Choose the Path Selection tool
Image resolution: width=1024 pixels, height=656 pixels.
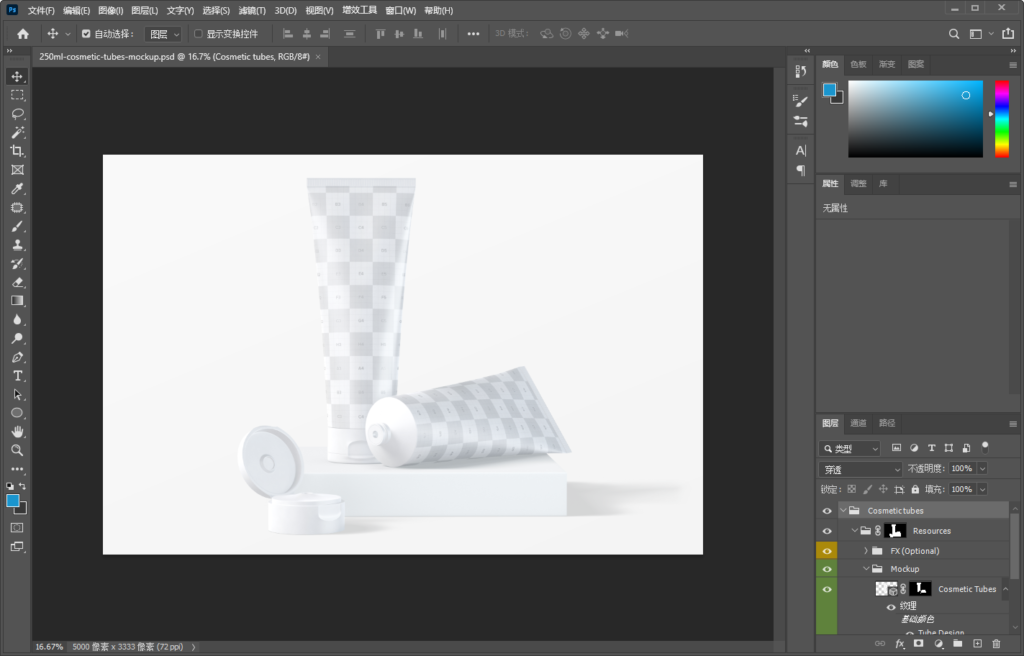point(17,395)
